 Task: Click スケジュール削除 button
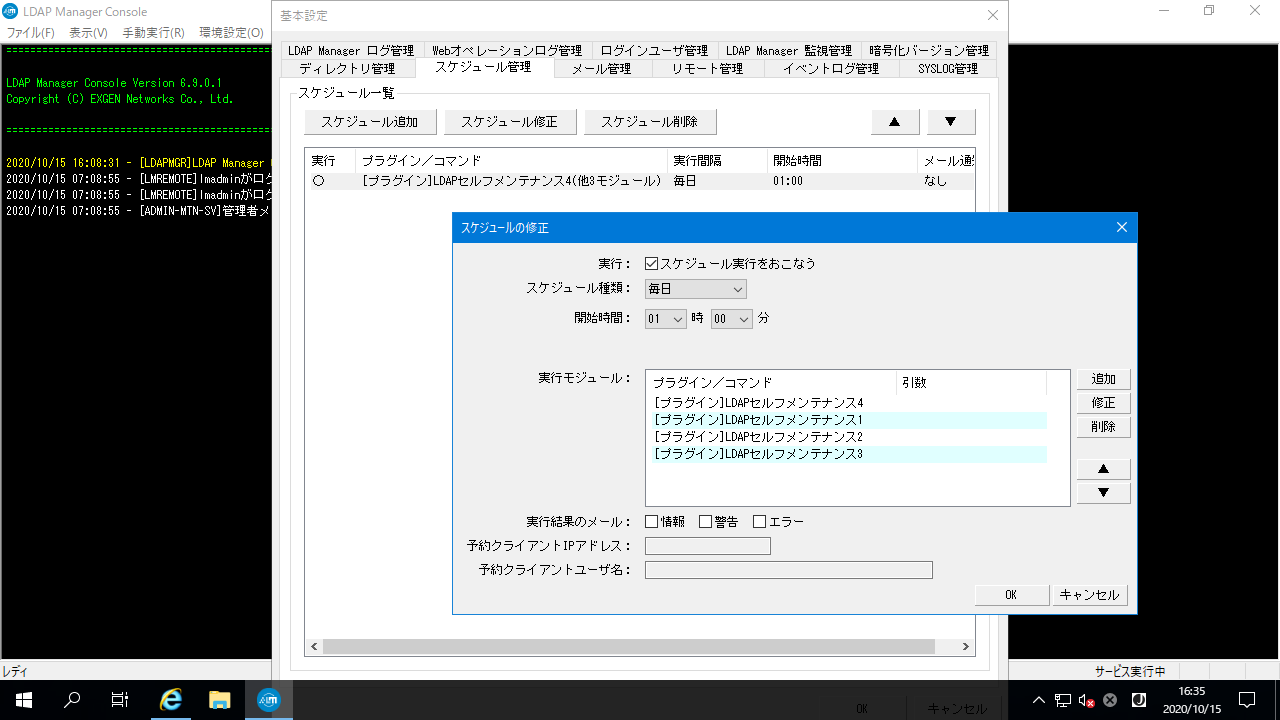[650, 122]
